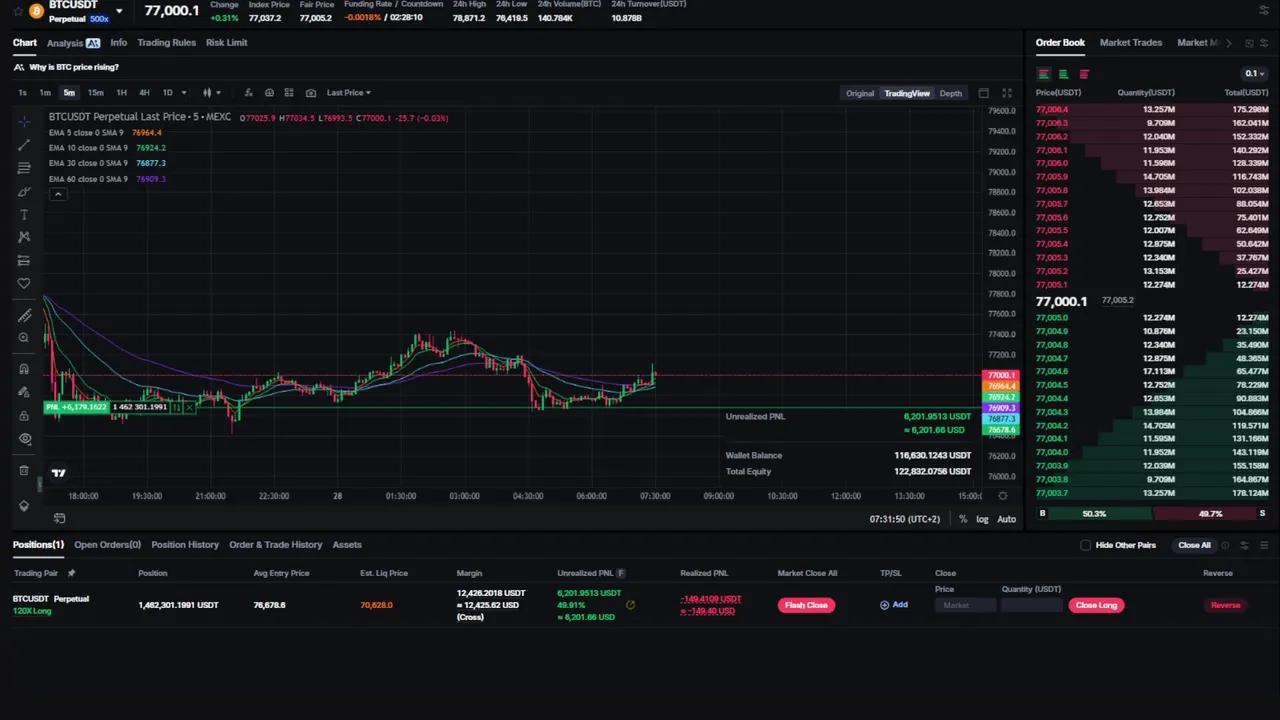
Task: Select the brush drawing tool
Action: pos(24,192)
